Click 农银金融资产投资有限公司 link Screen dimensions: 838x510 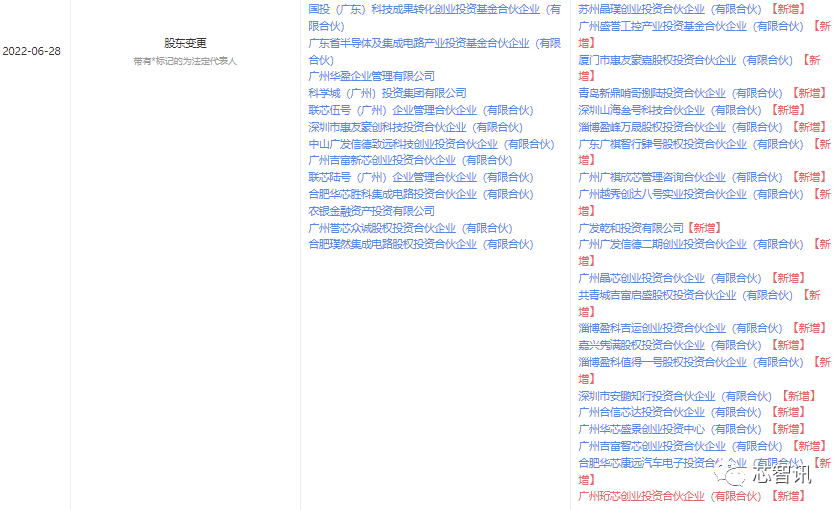(x=371, y=211)
